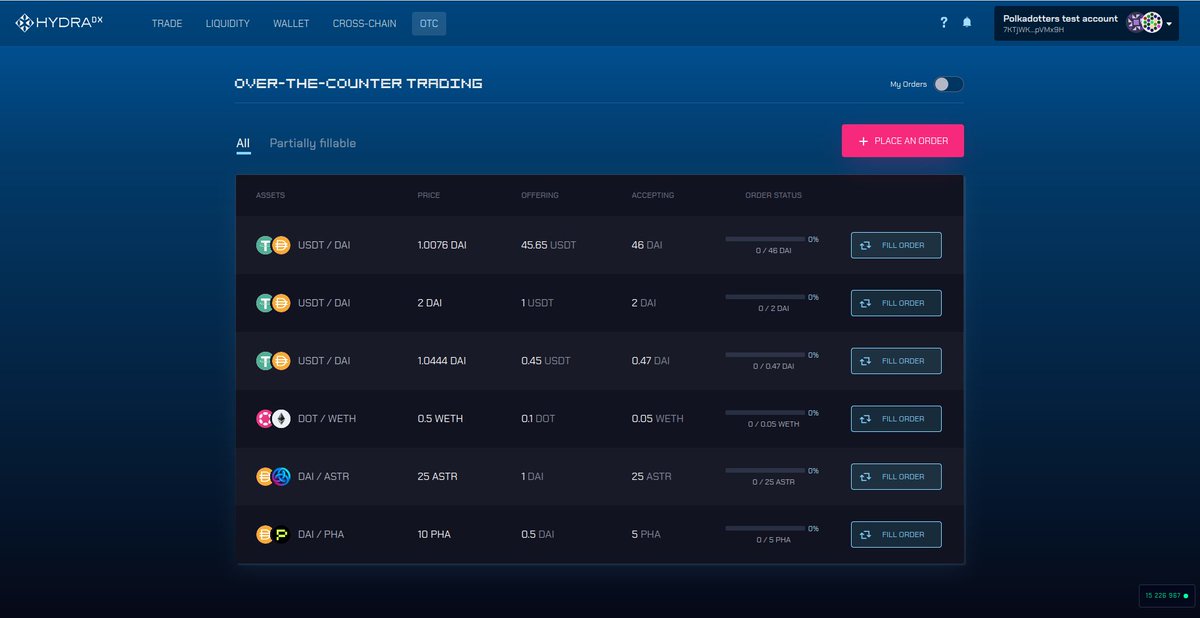Click the 10 PHA price

tap(434, 535)
